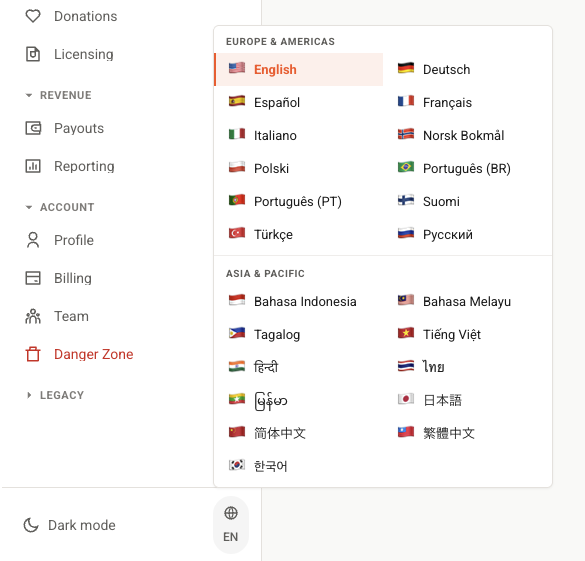Open the Team sidebar link
The width and height of the screenshot is (585, 561).
coord(71,316)
